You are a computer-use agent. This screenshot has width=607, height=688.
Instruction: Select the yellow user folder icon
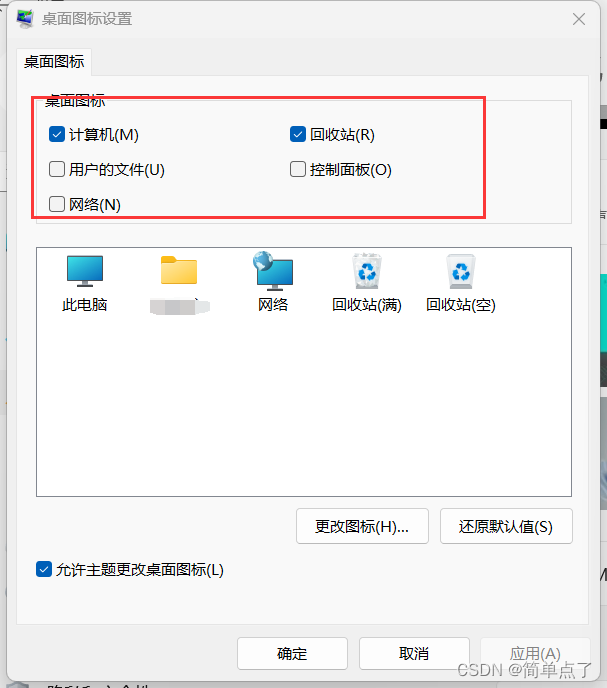coord(179,270)
